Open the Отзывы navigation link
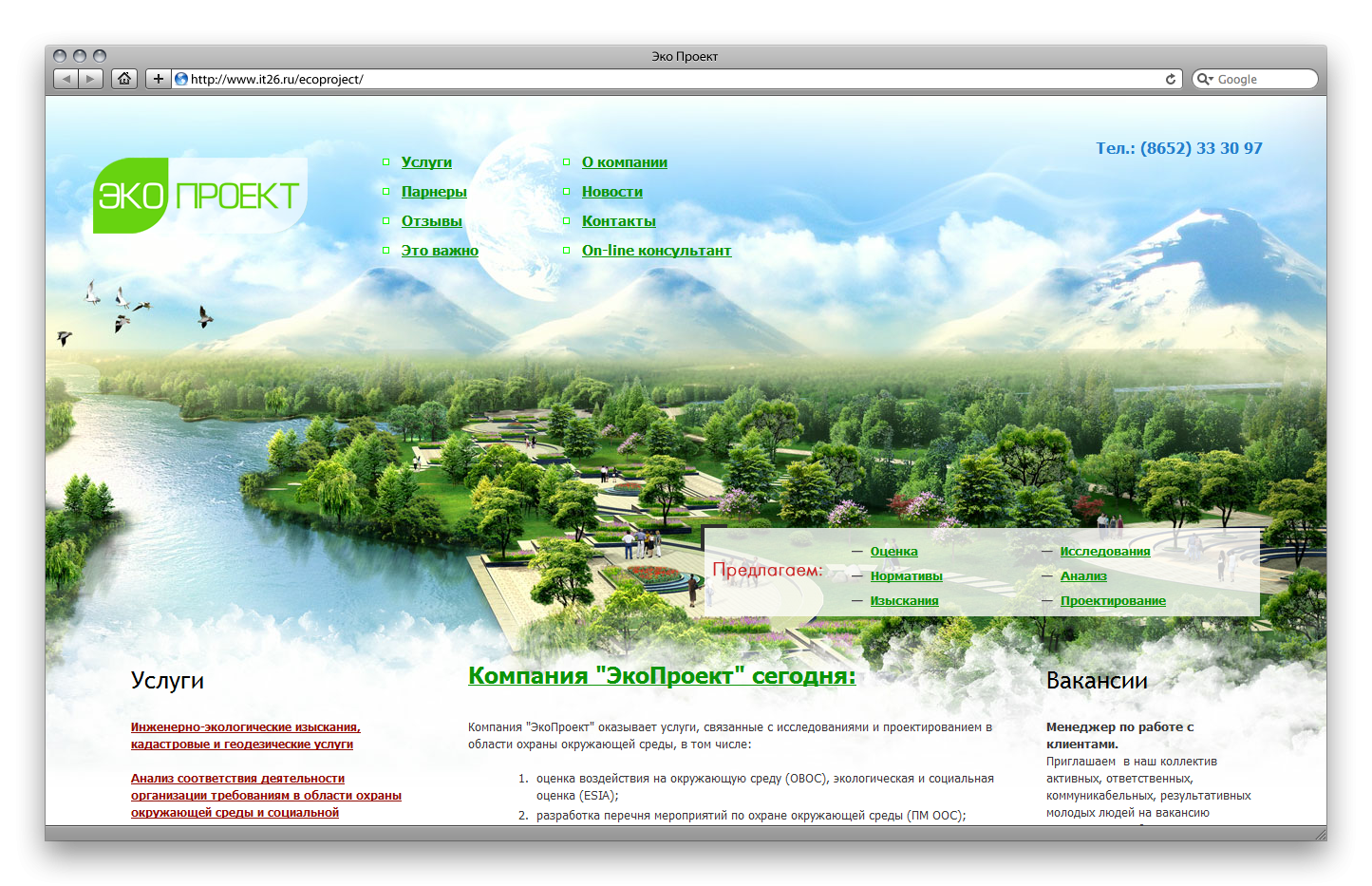 pyautogui.click(x=432, y=221)
